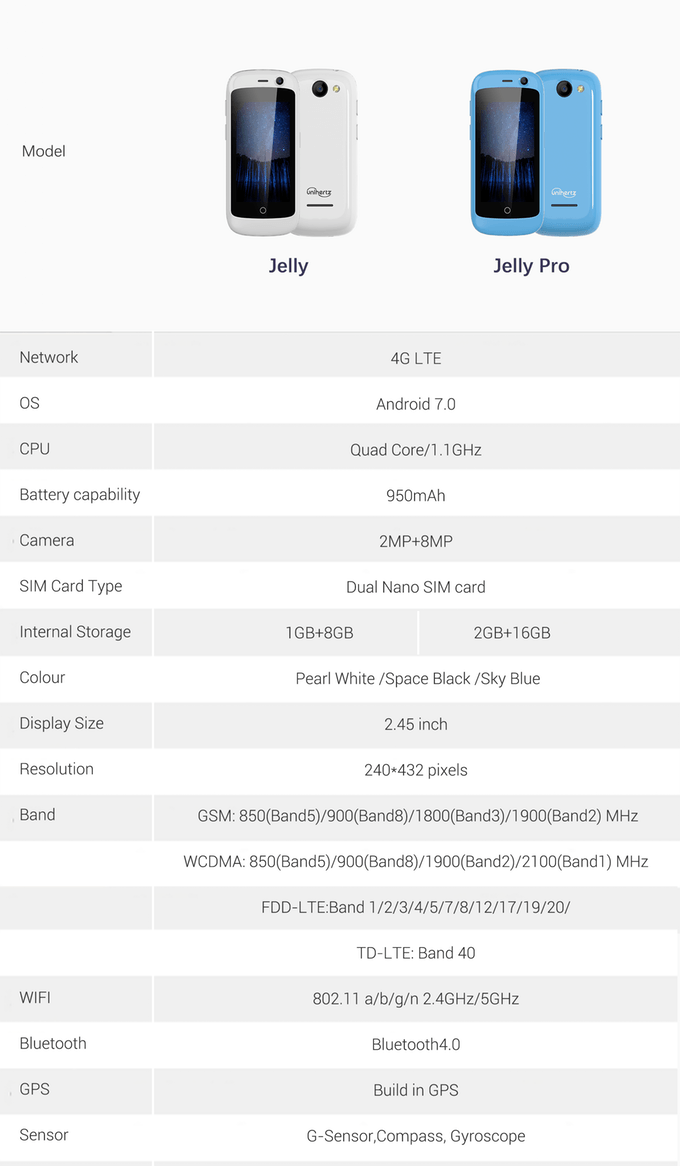Click the TD-LTE: Band 40 row

point(416,953)
